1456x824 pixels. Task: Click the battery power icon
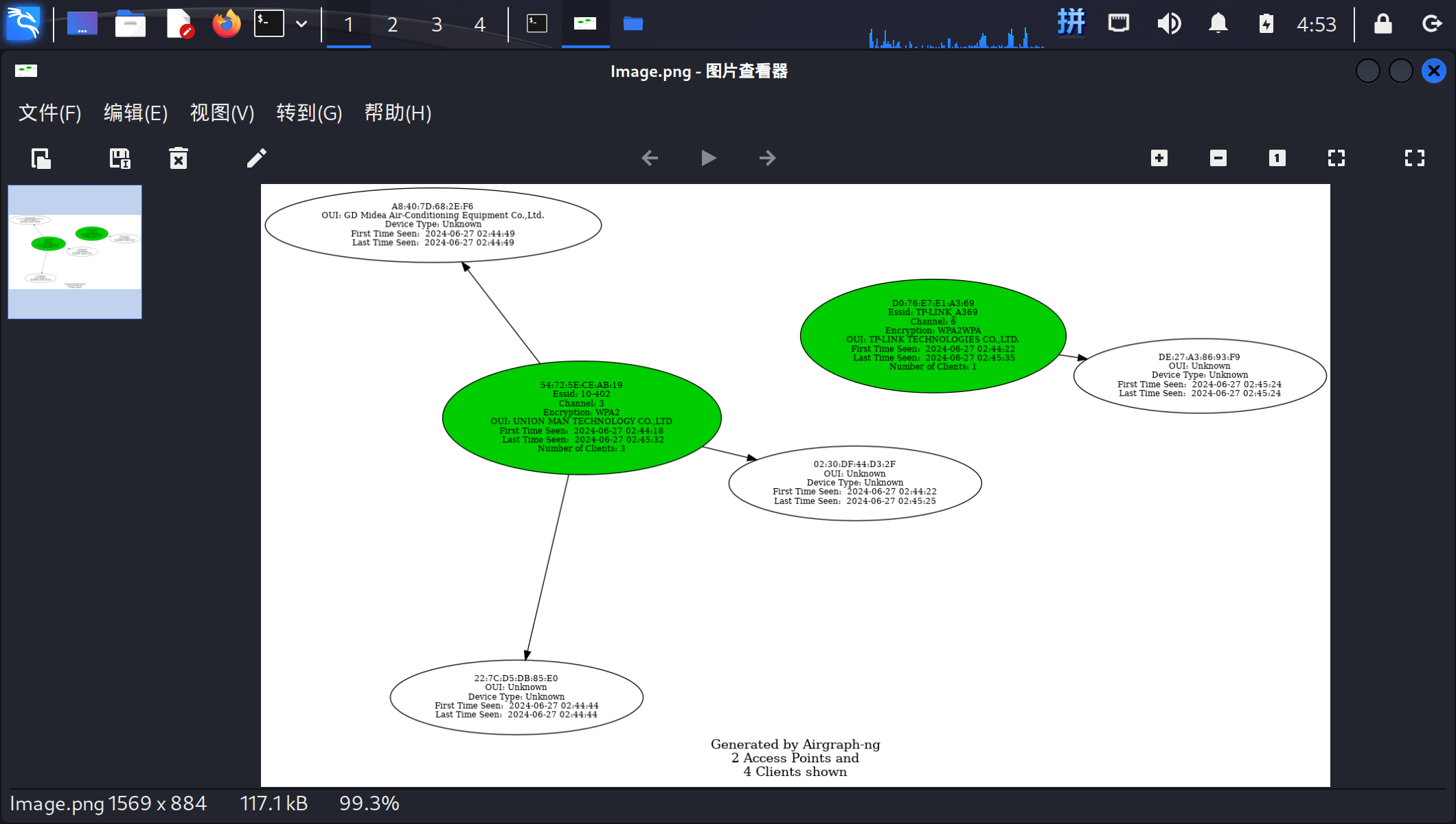click(x=1266, y=23)
